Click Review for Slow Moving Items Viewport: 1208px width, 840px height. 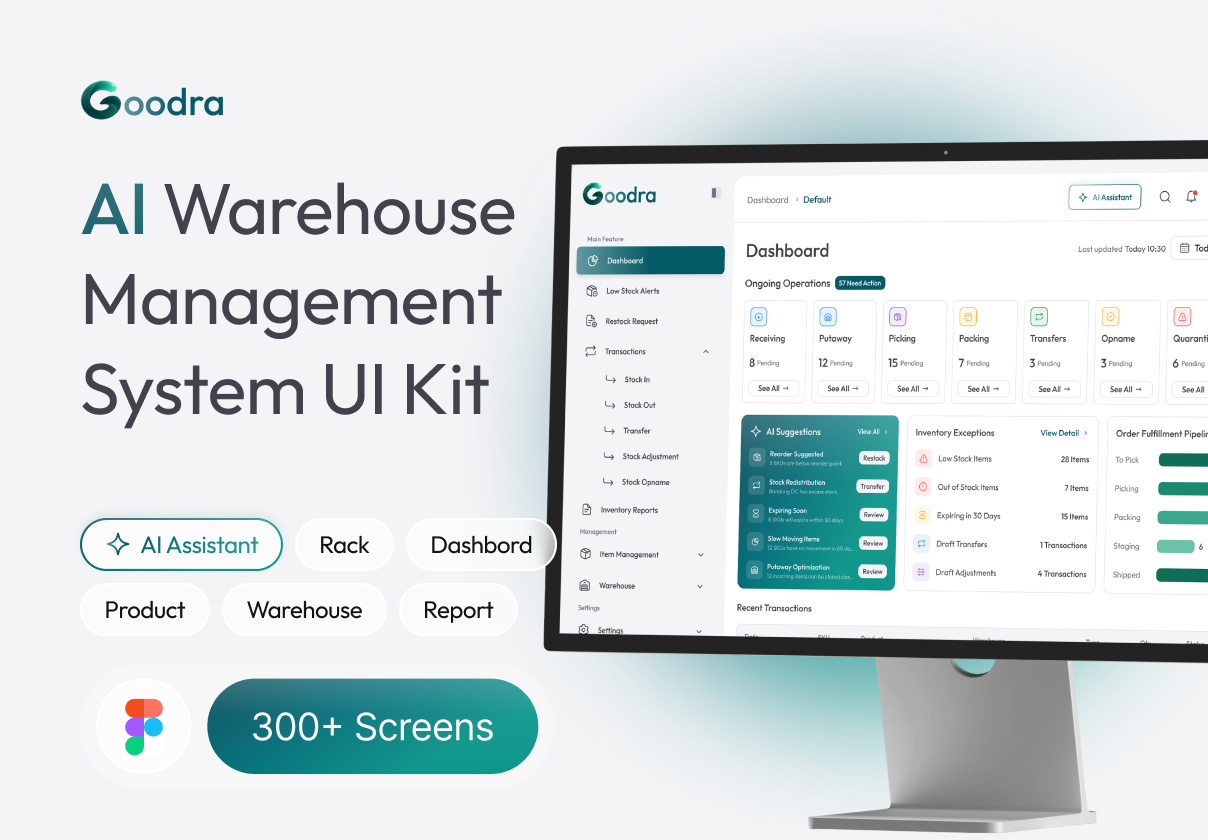pyautogui.click(x=873, y=543)
